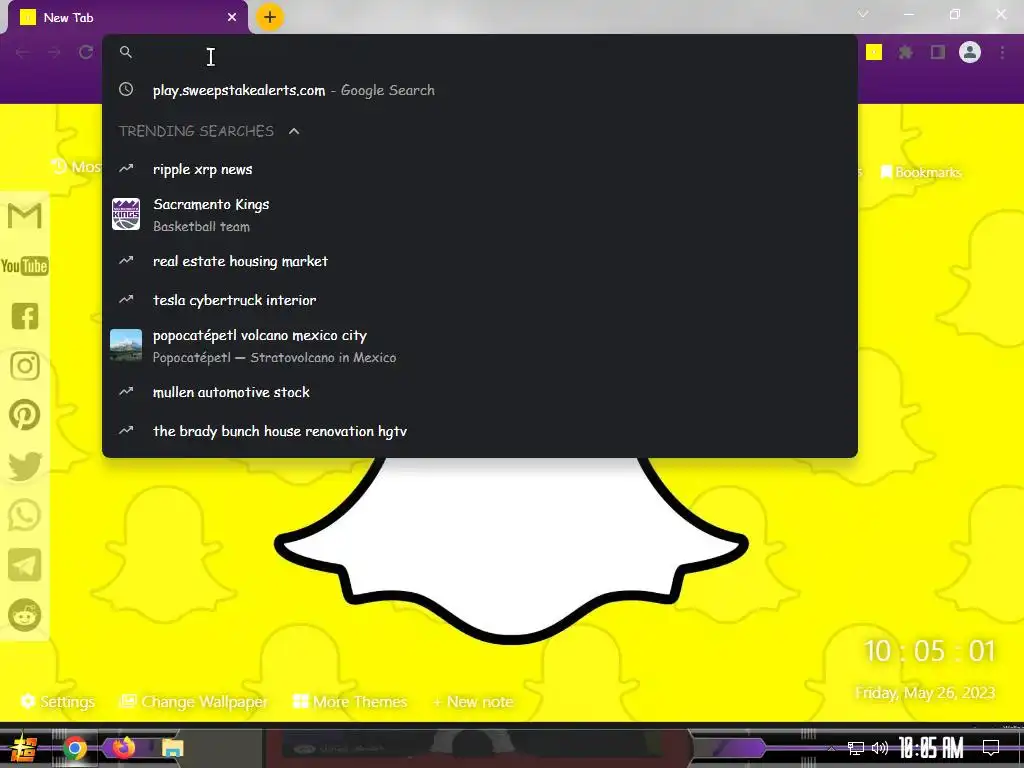
Task: Reload the current page
Action: (86, 52)
